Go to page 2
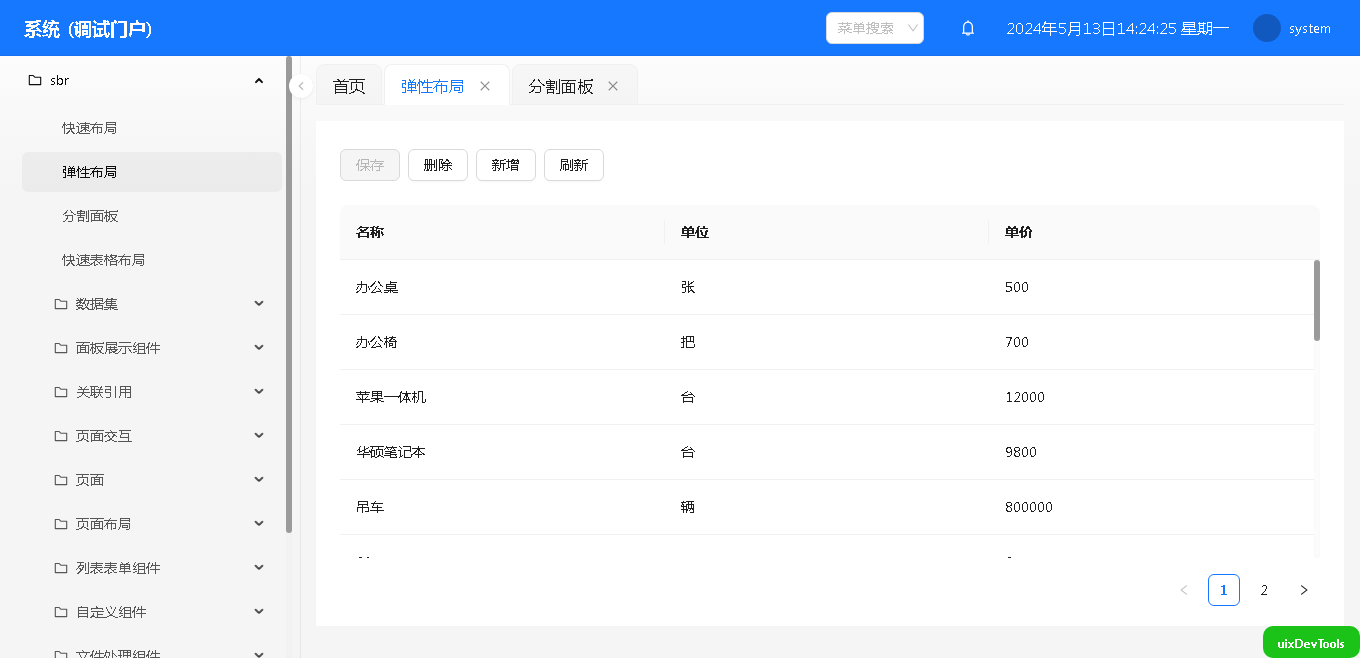This screenshot has width=1360, height=658. (1264, 590)
